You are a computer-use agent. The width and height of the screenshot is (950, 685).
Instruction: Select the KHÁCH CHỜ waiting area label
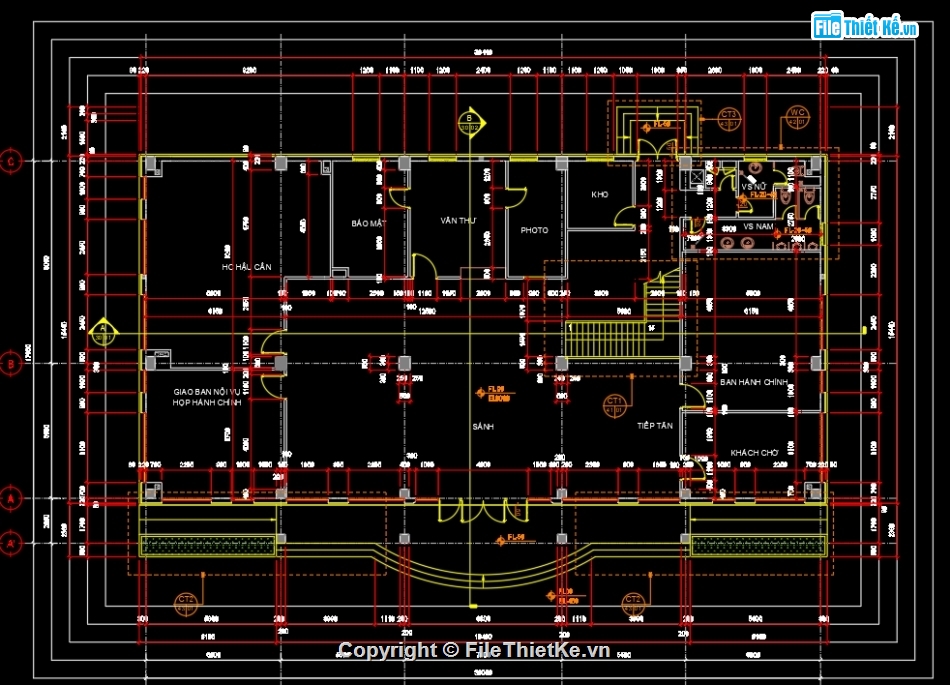754,453
